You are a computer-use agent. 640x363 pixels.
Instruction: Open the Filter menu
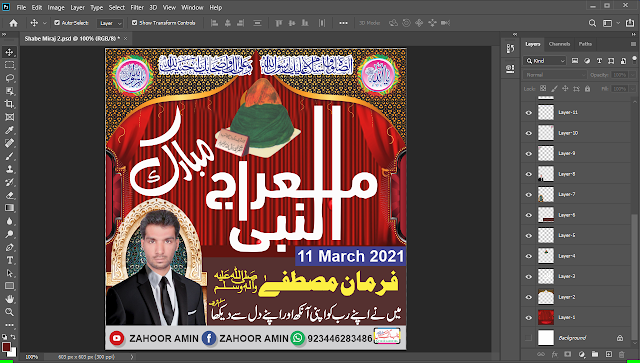tap(137, 7)
